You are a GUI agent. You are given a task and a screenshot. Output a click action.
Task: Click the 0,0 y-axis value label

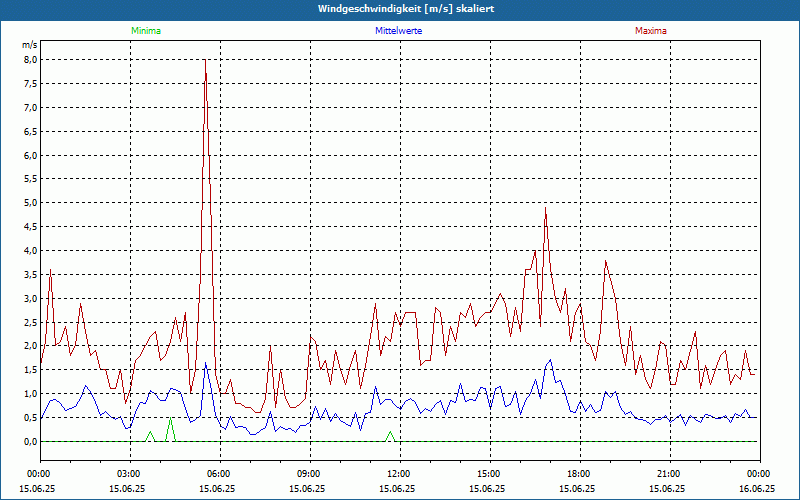(x=30, y=441)
